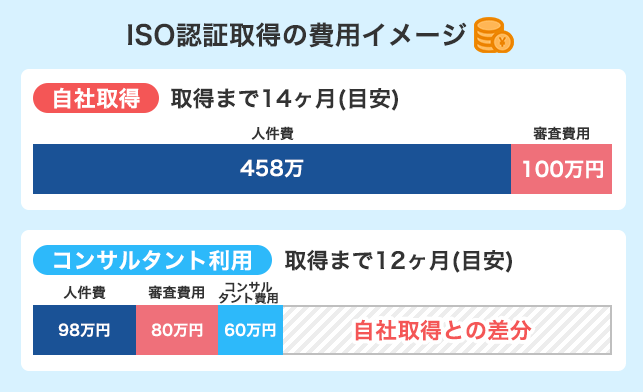This screenshot has height=392, width=643.
Task: Click the navy 98万円 bar segment
Action: pyautogui.click(x=84, y=330)
